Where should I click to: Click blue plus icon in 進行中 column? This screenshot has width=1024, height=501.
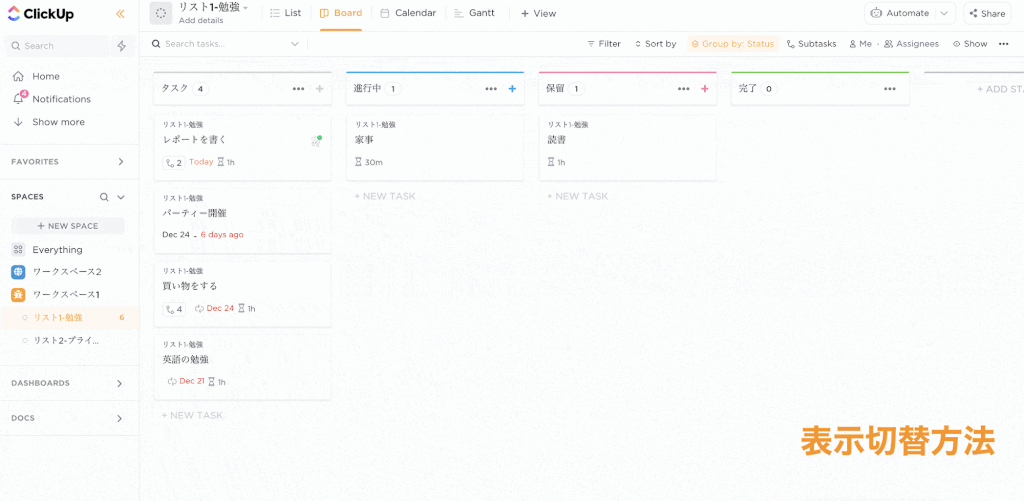tap(512, 89)
